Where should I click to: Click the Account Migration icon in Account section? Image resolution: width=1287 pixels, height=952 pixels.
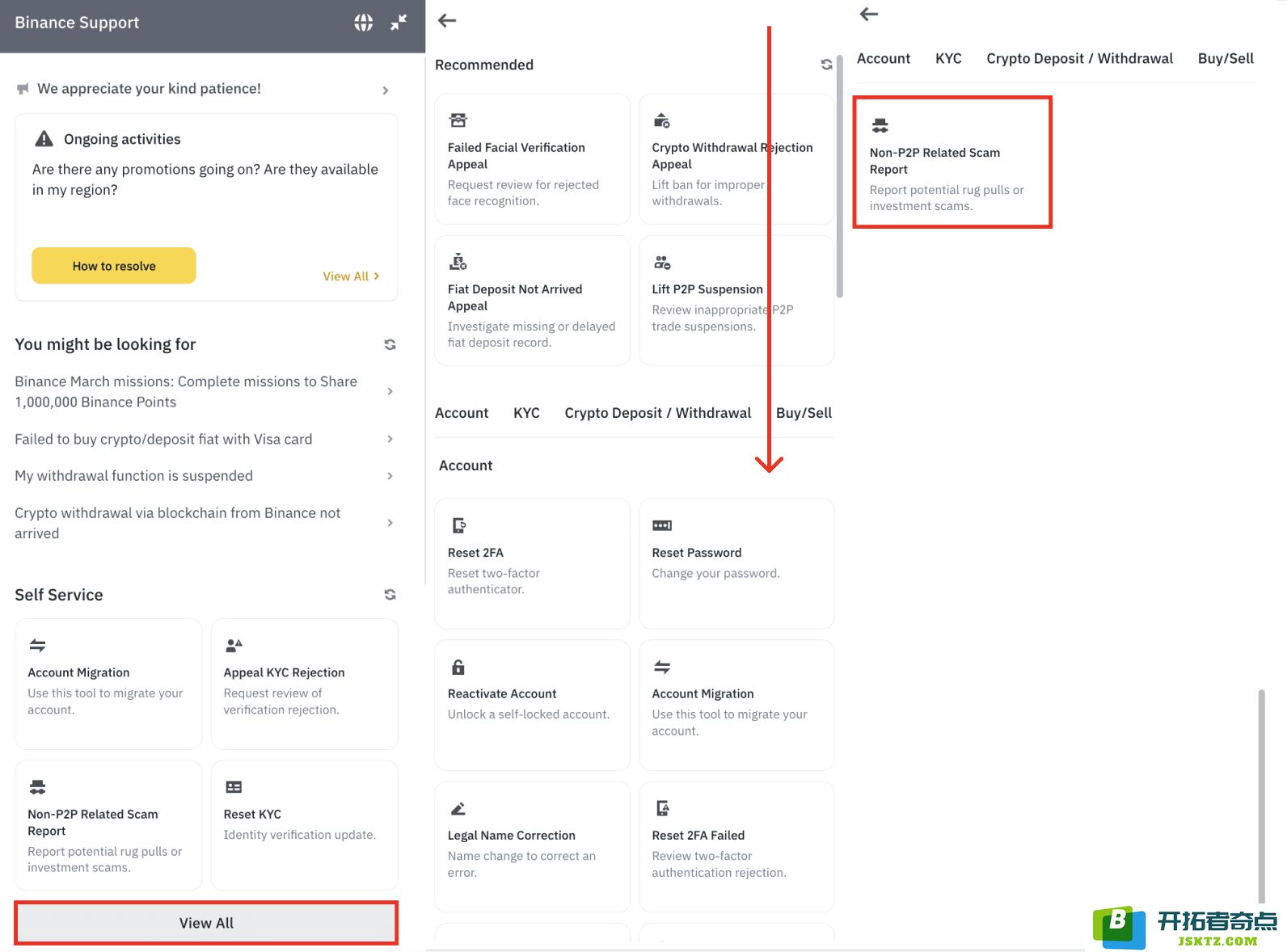pyautogui.click(x=661, y=667)
